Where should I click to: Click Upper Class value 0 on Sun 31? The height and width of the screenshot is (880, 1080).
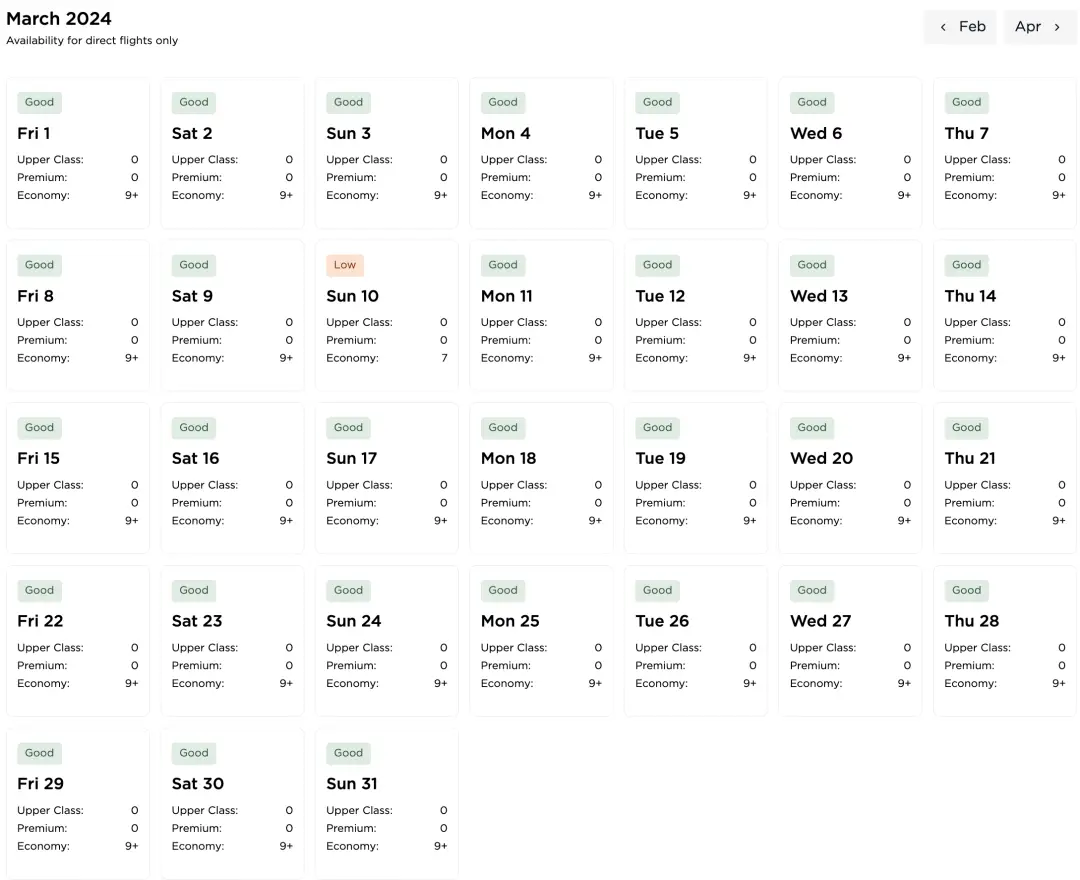pos(444,810)
